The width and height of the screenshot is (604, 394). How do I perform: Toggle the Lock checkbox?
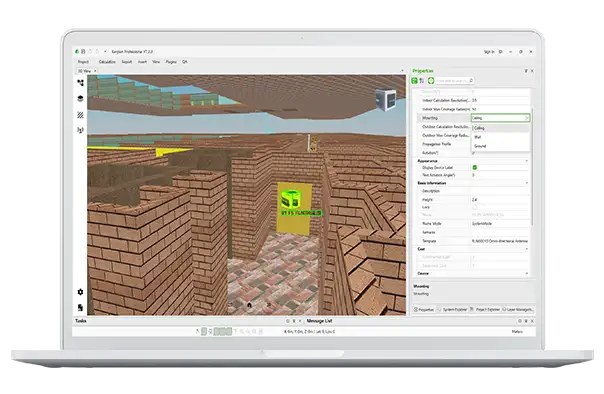475,207
